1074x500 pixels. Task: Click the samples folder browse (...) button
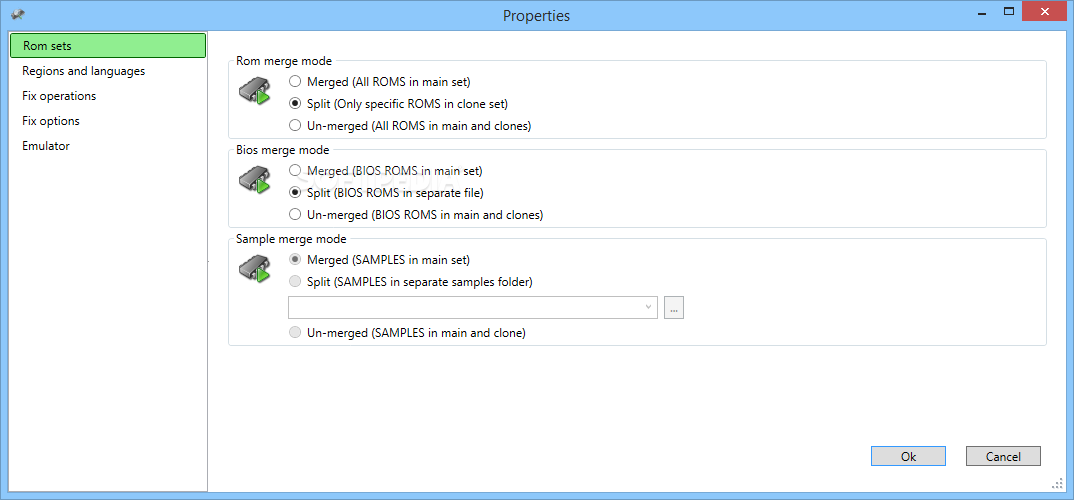[674, 308]
